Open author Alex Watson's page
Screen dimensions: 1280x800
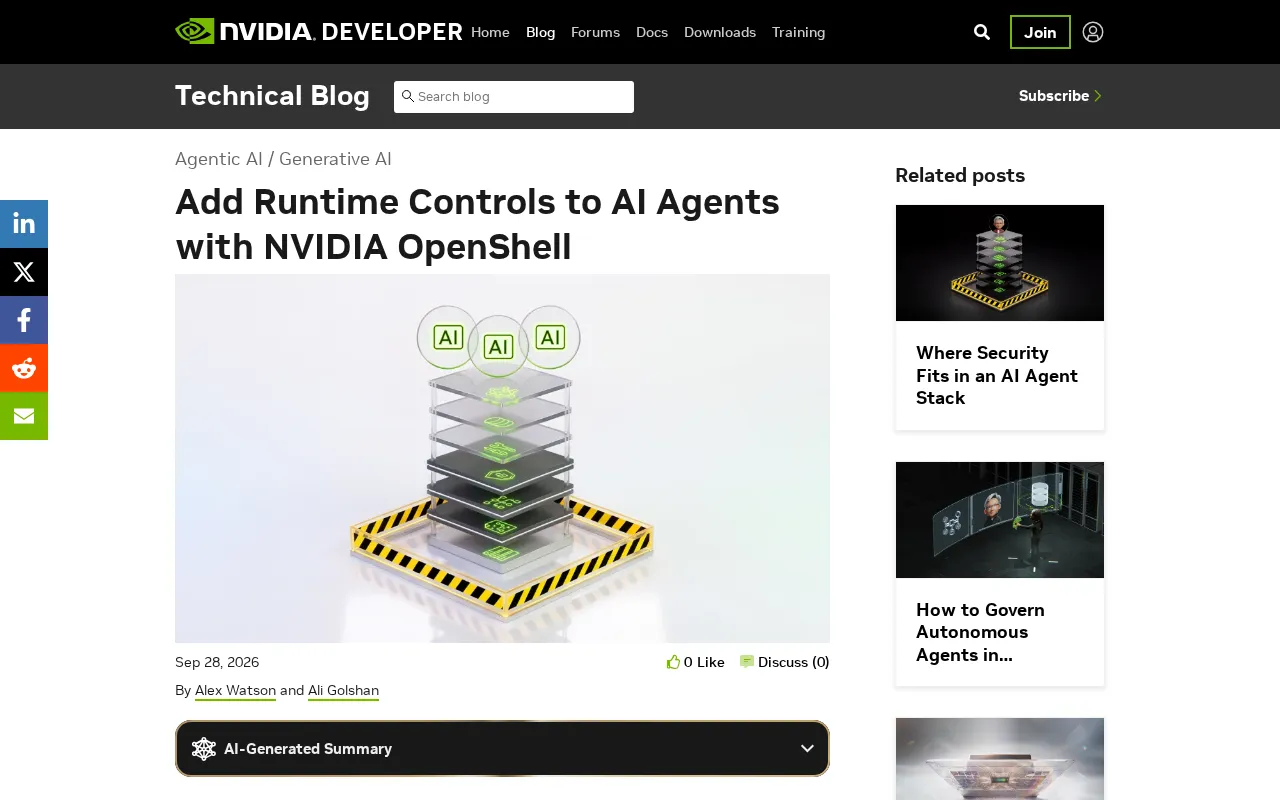pyautogui.click(x=235, y=691)
